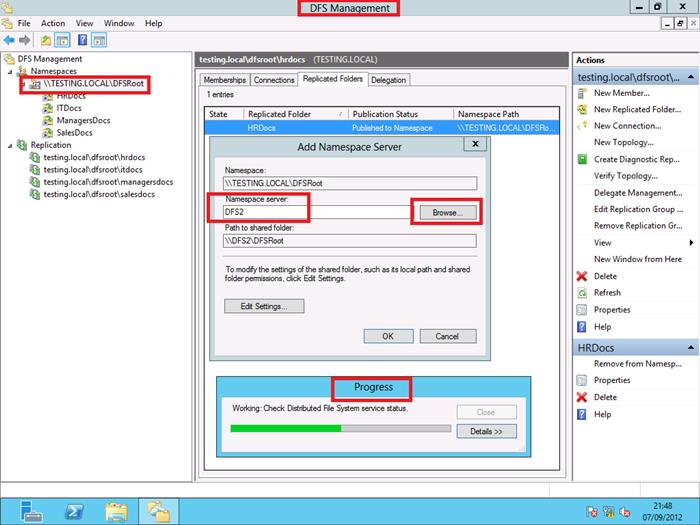700x525 pixels.
Task: Open the Help toolbar icon
Action: pyautogui.click(x=83, y=40)
